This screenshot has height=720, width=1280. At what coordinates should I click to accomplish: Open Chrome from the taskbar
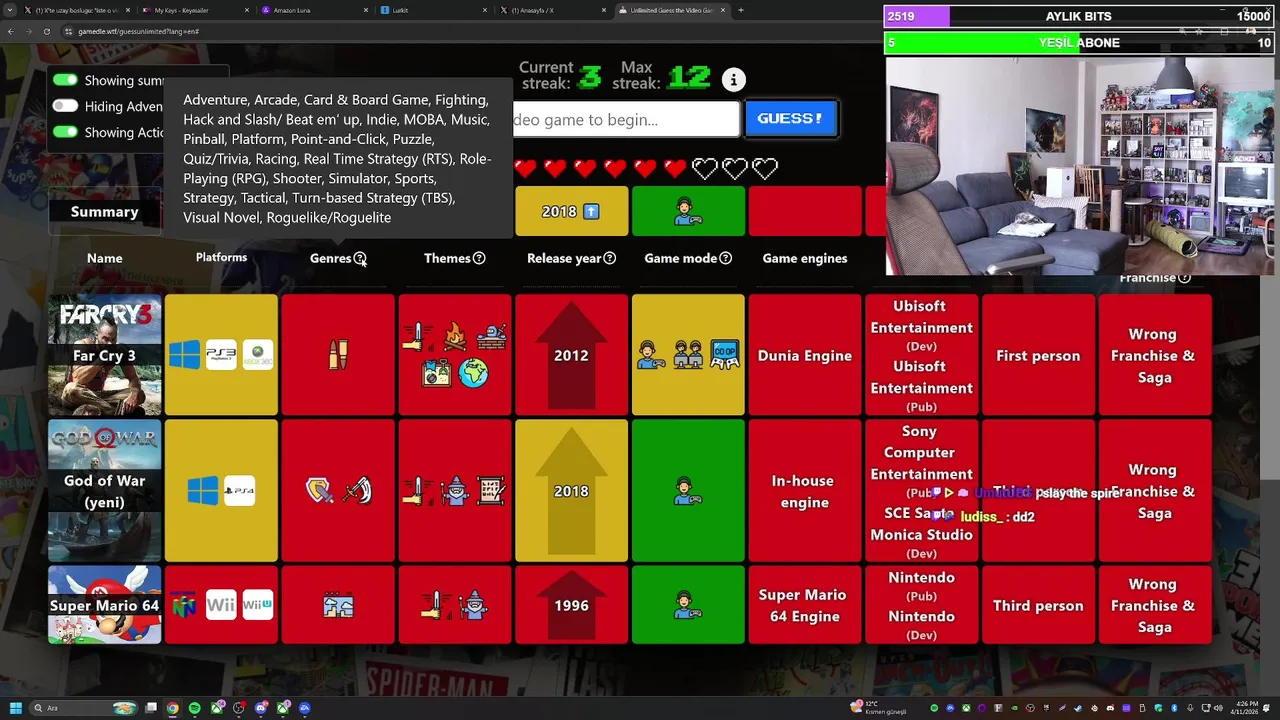pos(173,708)
